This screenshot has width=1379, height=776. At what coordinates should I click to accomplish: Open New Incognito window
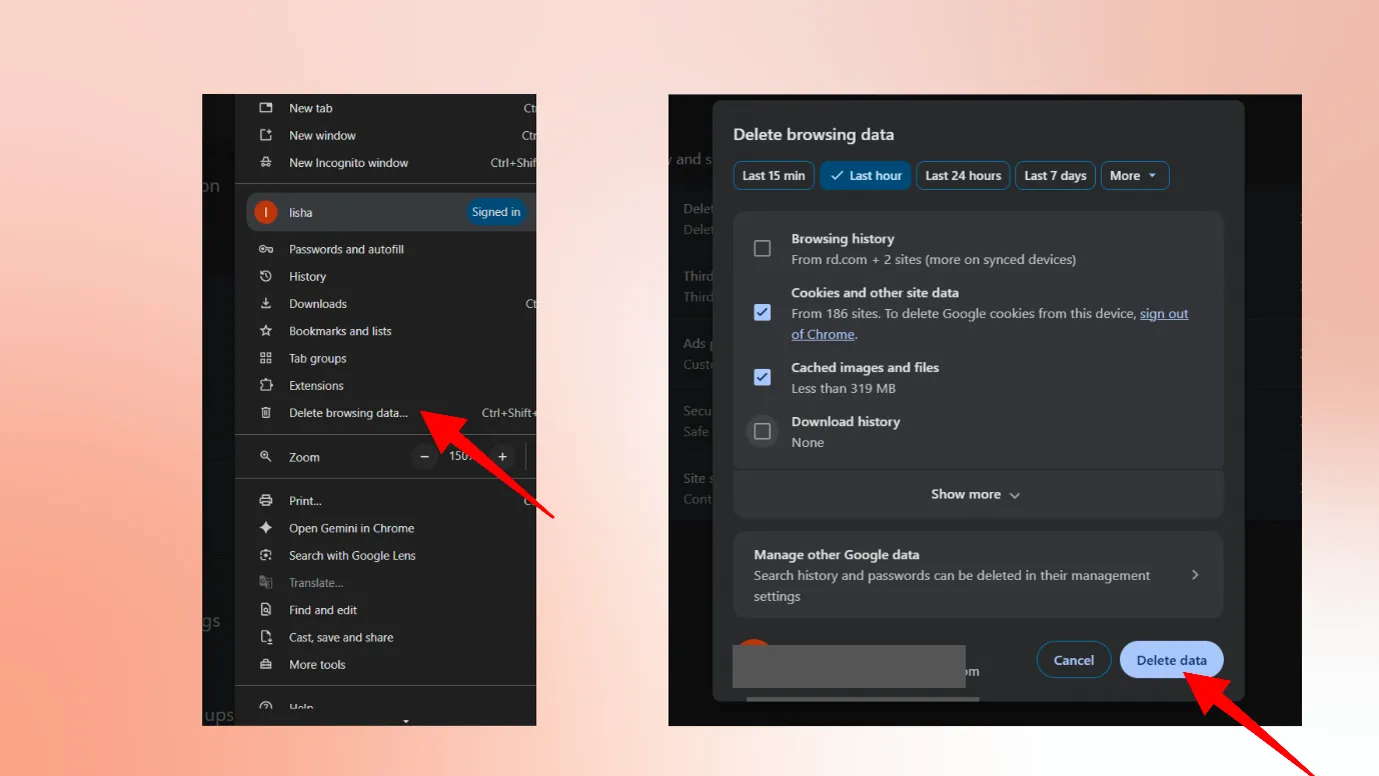349,162
